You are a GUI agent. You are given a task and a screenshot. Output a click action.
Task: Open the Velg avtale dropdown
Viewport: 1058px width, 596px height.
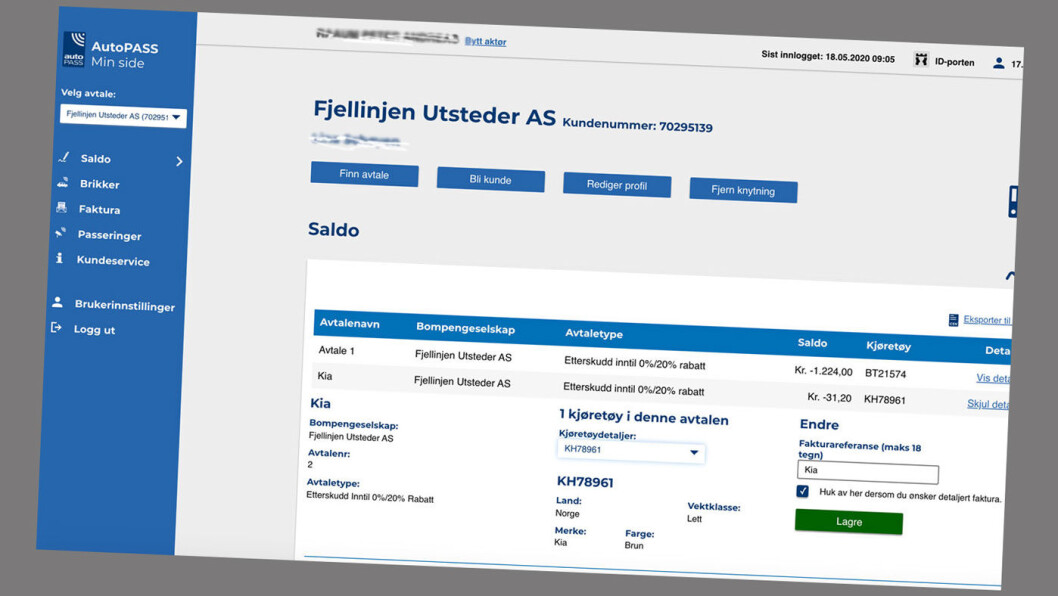(x=123, y=115)
